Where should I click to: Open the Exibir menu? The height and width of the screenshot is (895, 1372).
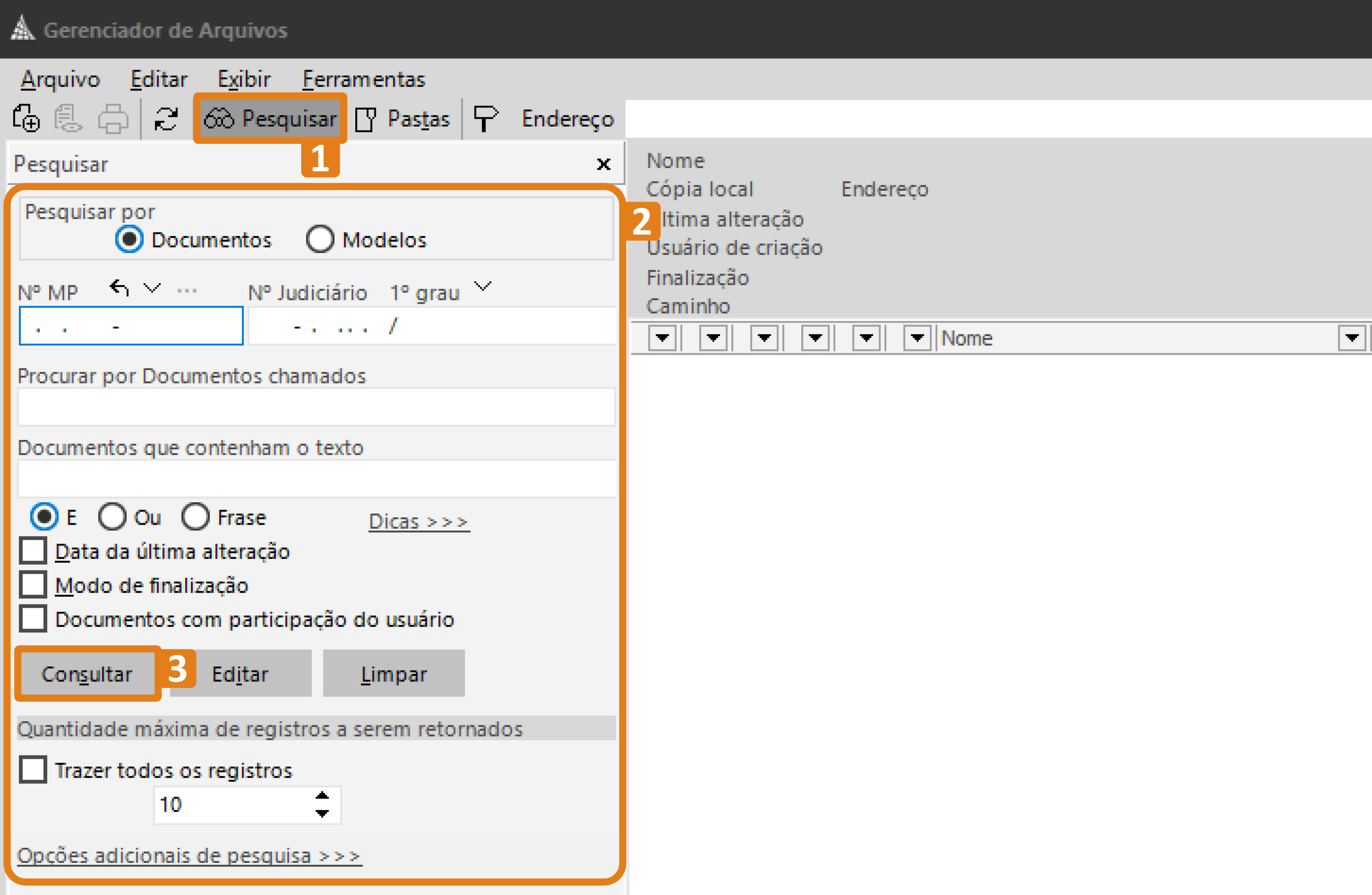pyautogui.click(x=244, y=79)
